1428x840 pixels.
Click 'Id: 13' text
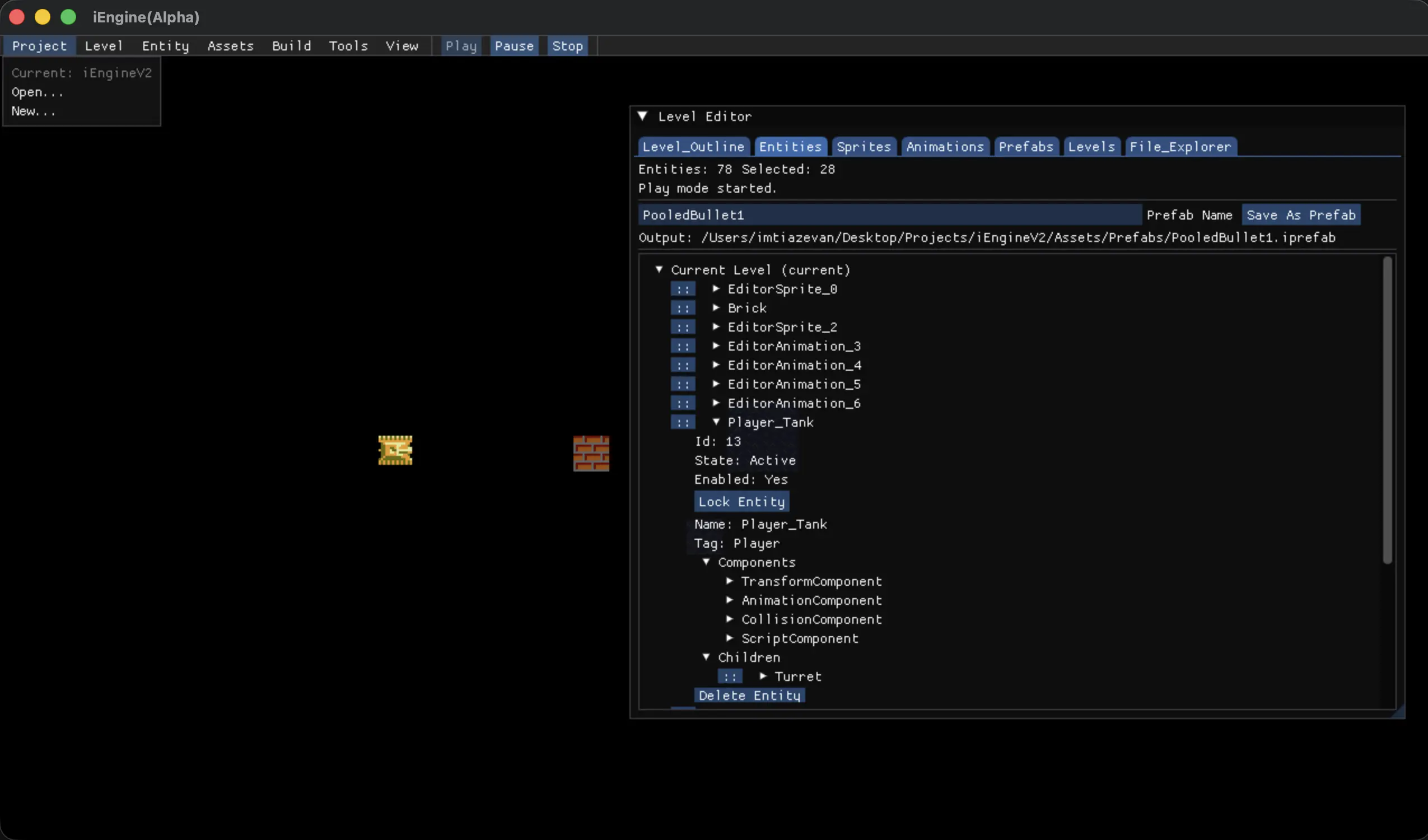click(717, 441)
